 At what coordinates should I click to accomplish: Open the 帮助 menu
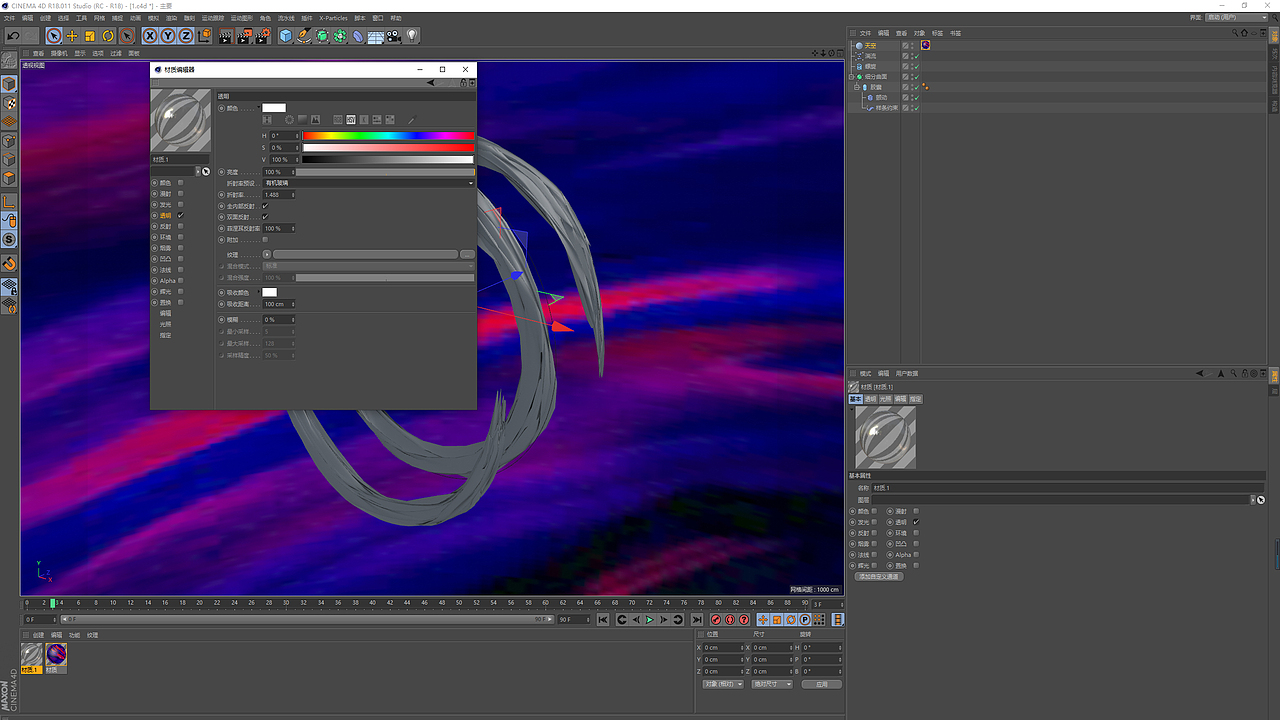tap(396, 18)
